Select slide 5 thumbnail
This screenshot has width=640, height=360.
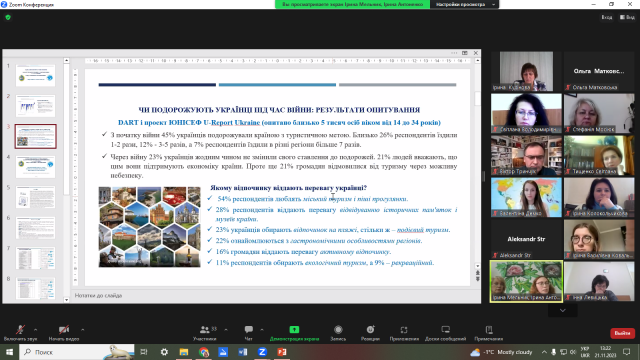click(36, 197)
